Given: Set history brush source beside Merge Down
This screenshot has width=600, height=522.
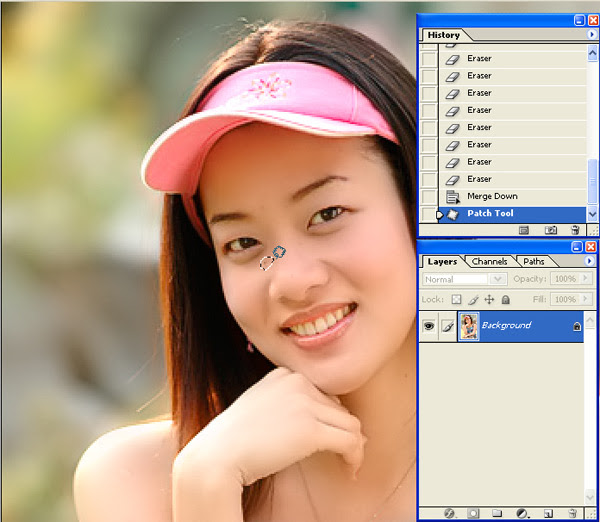Looking at the screenshot, I should click(x=429, y=197).
